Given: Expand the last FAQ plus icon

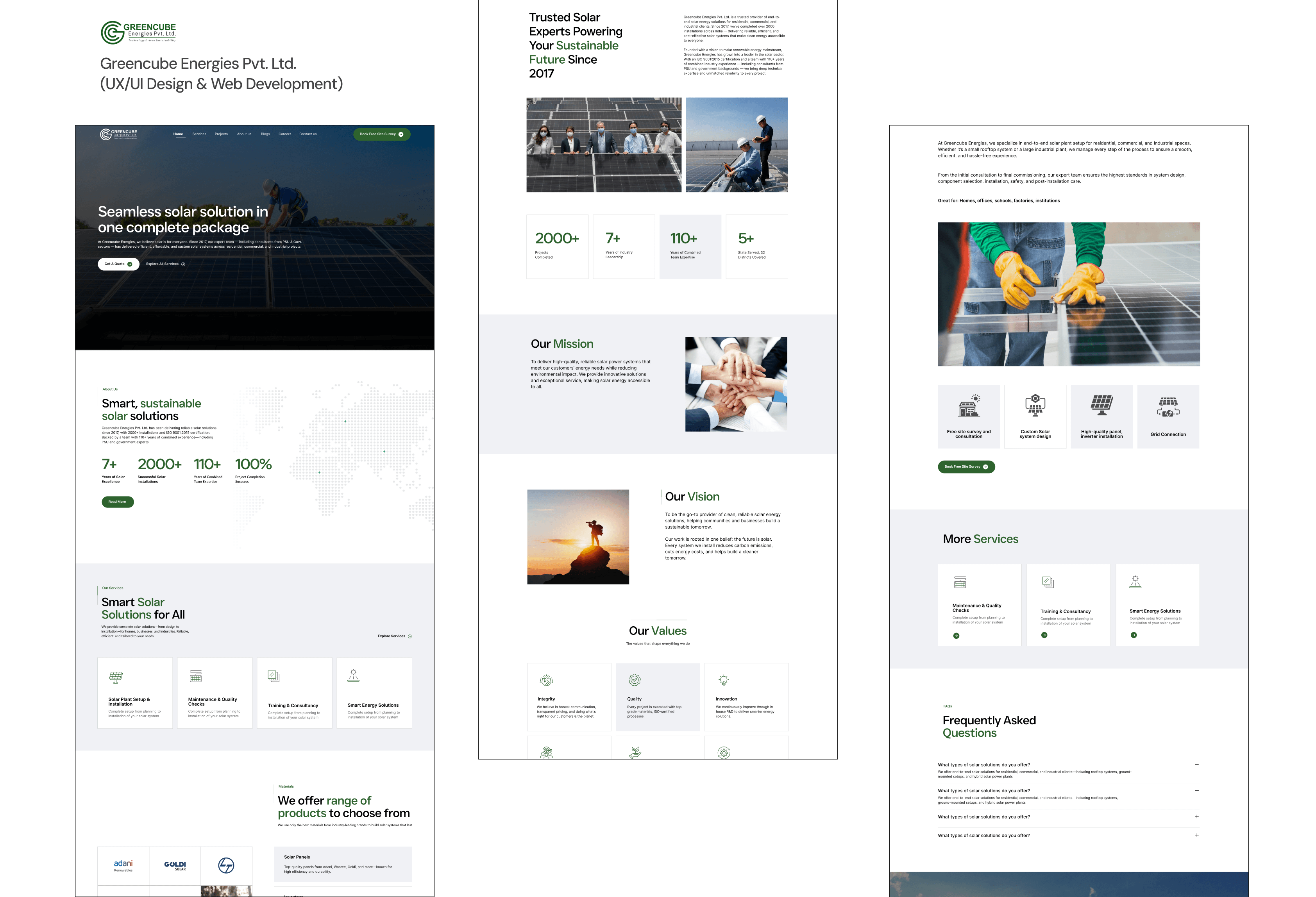Looking at the screenshot, I should pos(1196,835).
